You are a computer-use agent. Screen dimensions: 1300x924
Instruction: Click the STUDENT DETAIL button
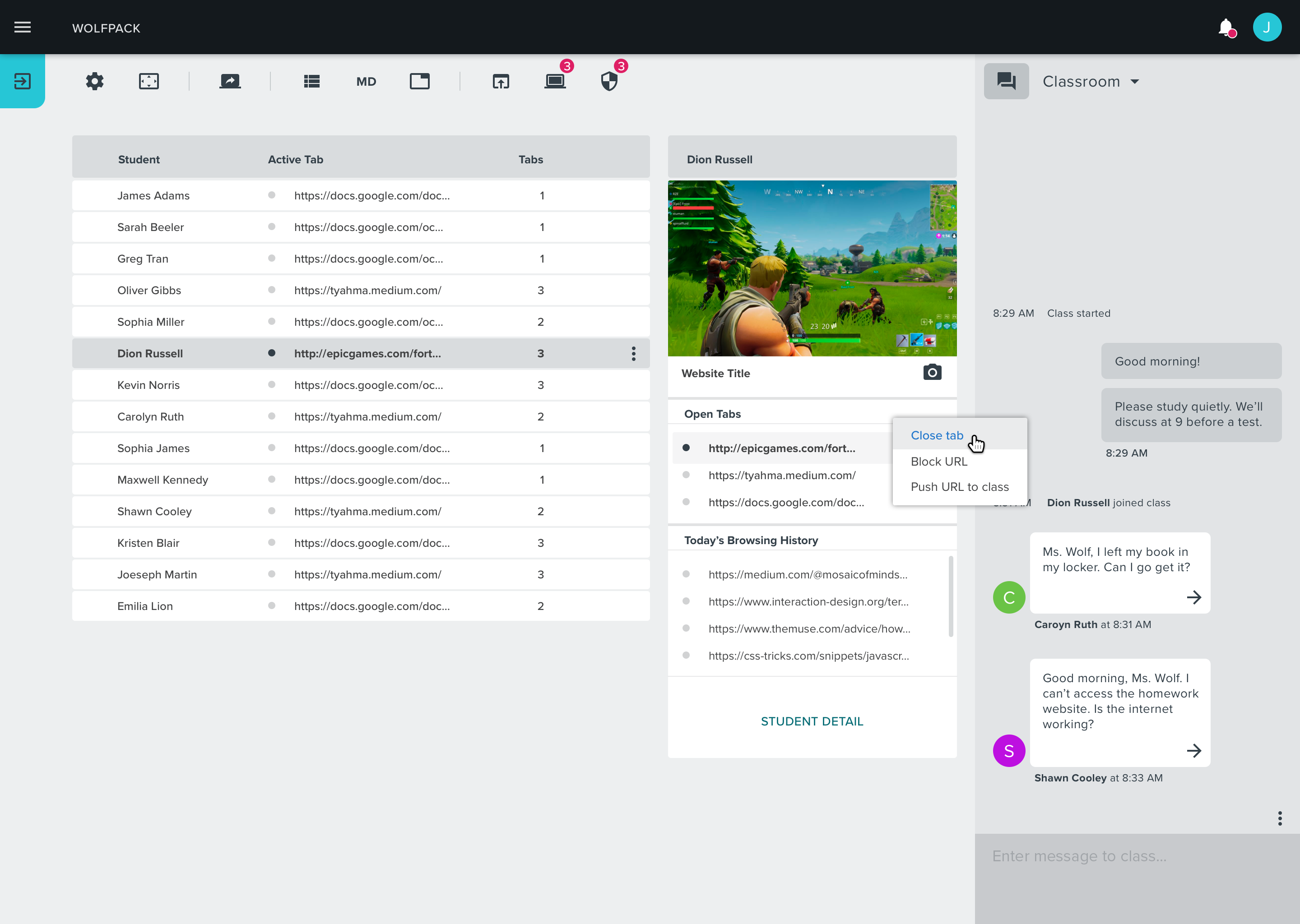(812, 721)
